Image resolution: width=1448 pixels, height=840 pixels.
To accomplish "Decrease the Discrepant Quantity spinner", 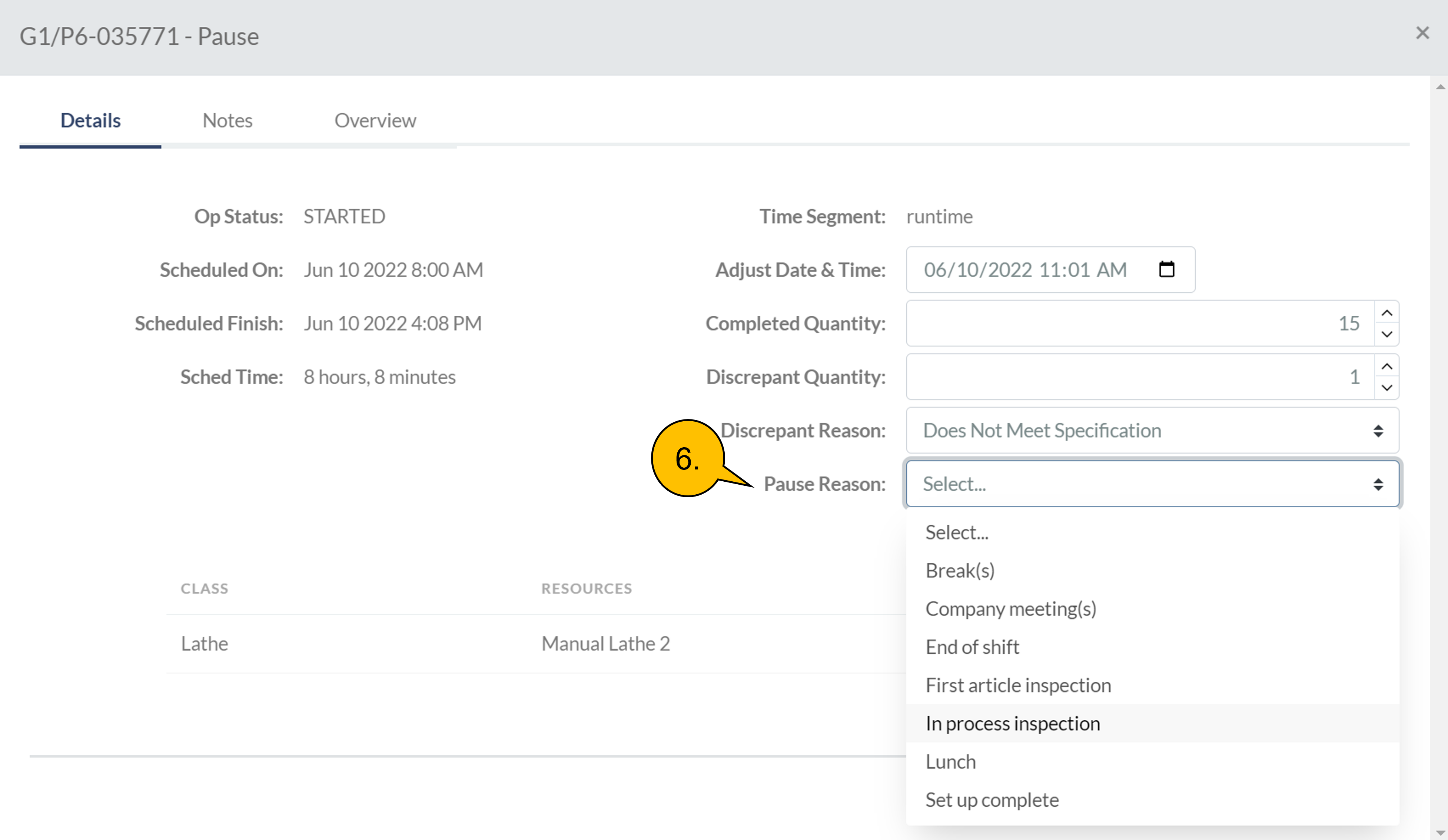I will [x=1386, y=388].
